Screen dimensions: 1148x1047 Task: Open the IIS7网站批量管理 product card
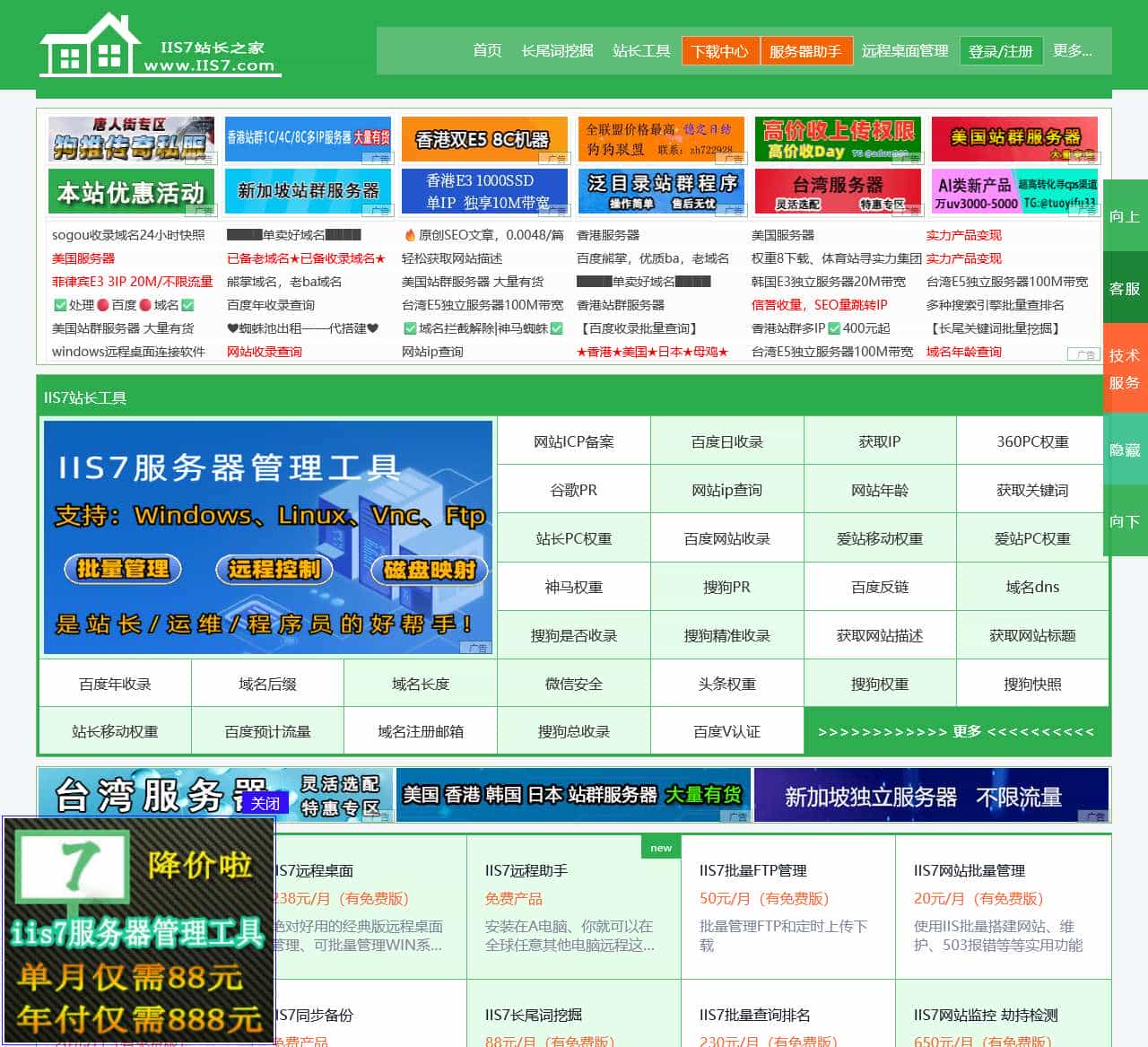1003,906
